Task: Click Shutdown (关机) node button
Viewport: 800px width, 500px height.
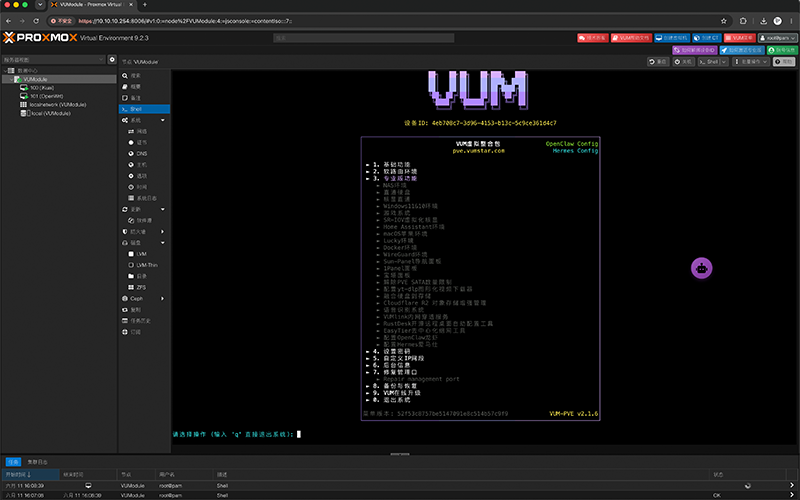Action: pyautogui.click(x=683, y=62)
